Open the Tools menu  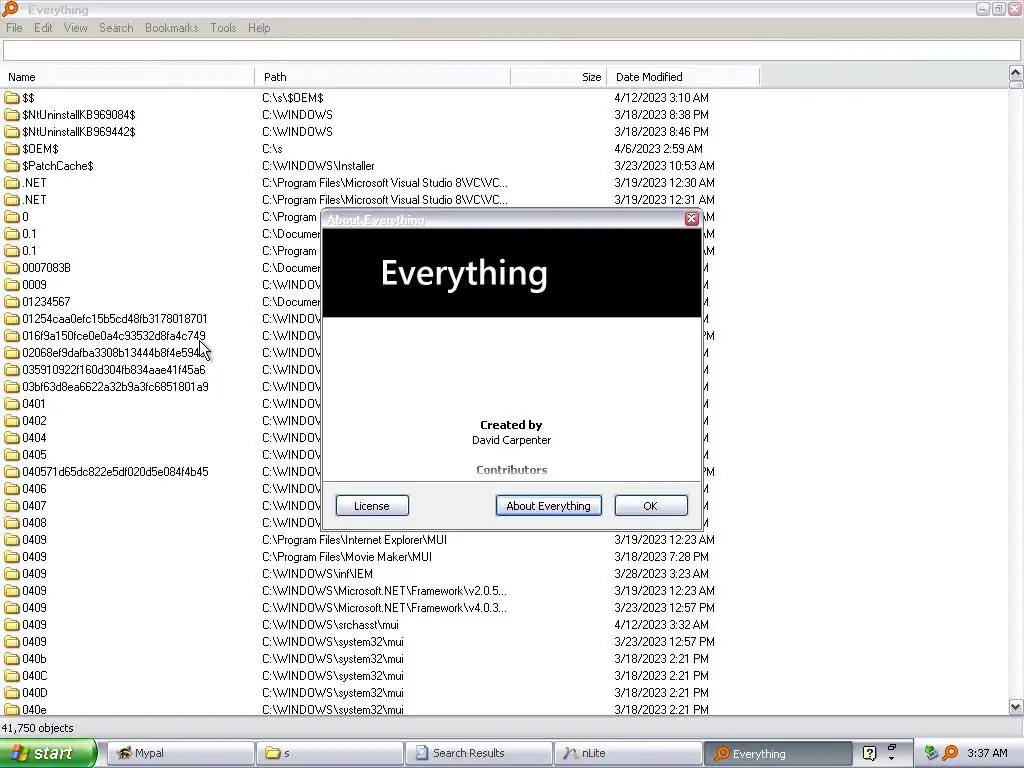point(223,28)
